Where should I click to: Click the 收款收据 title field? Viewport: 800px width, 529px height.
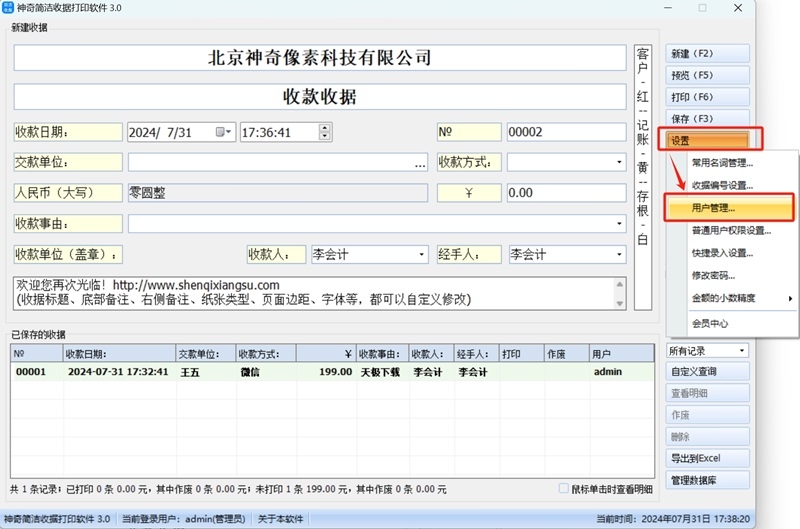(x=320, y=96)
